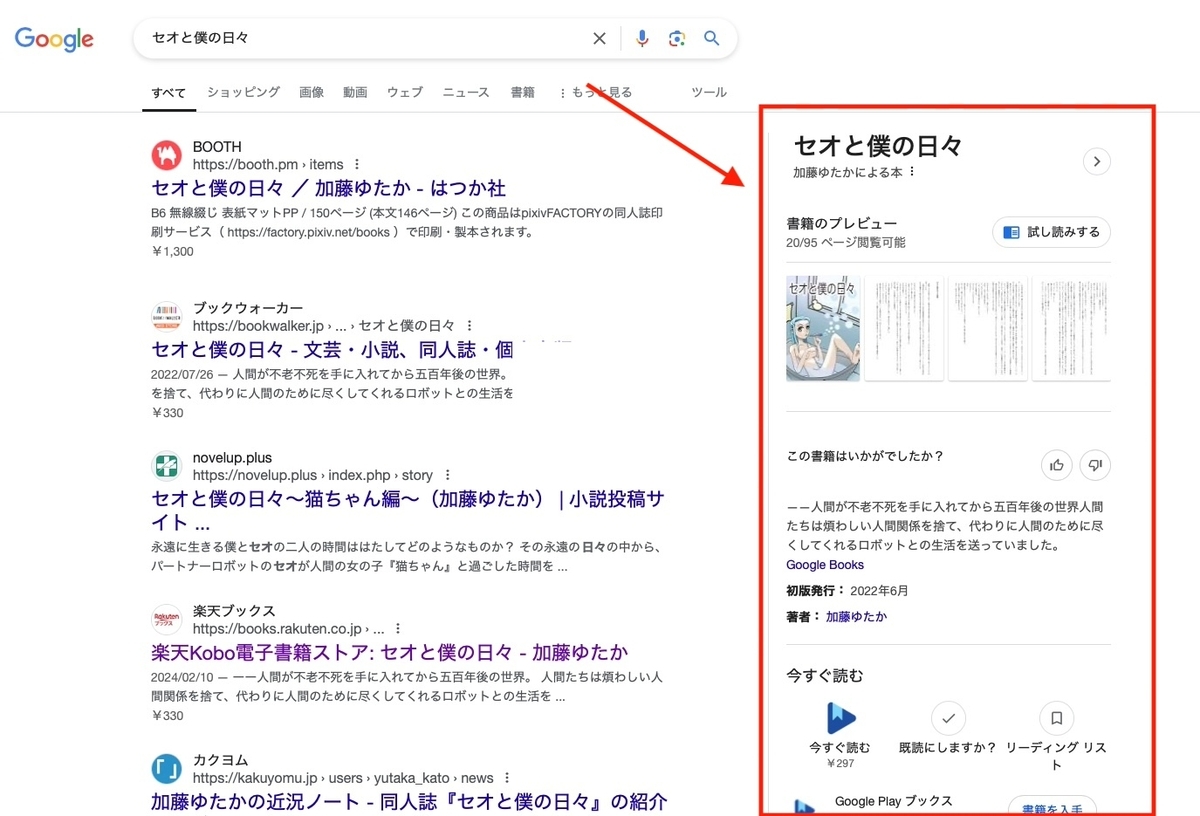Click the 書籍のプレビュー heading

tap(842, 223)
